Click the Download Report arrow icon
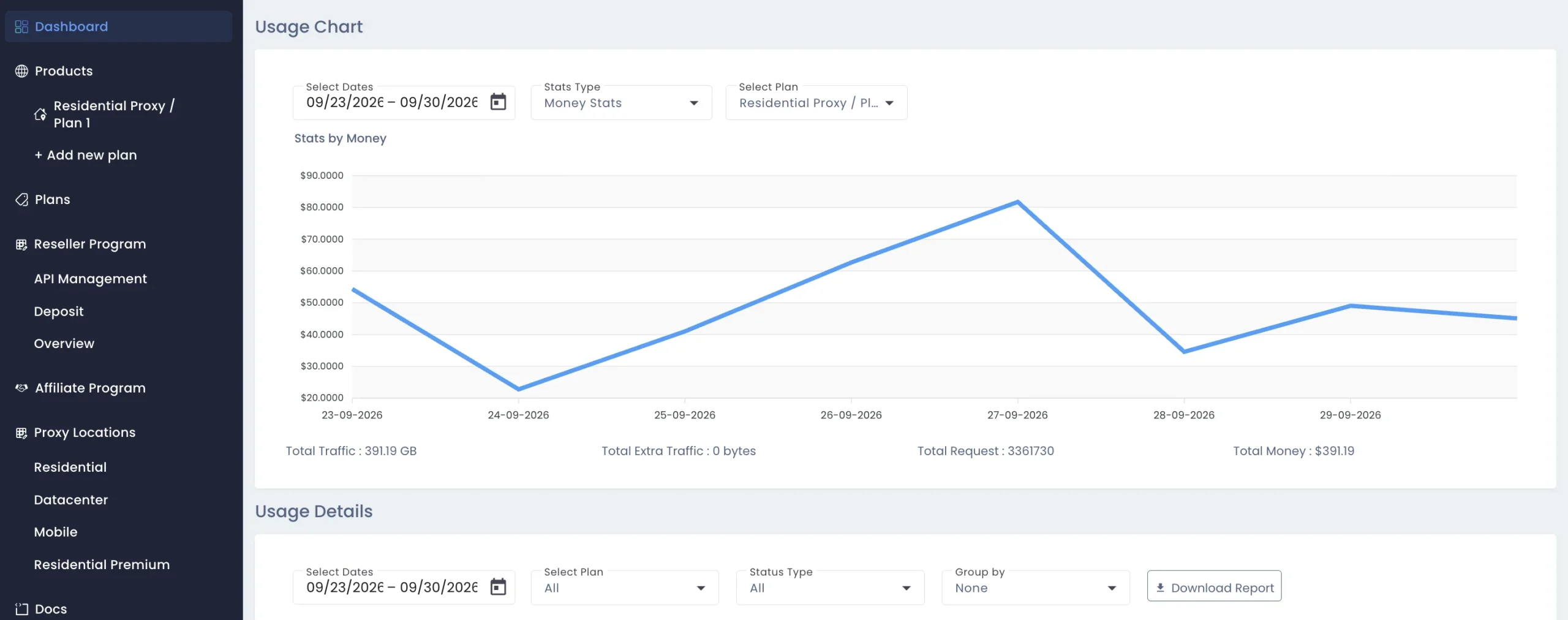The image size is (1568, 620). 1160,588
